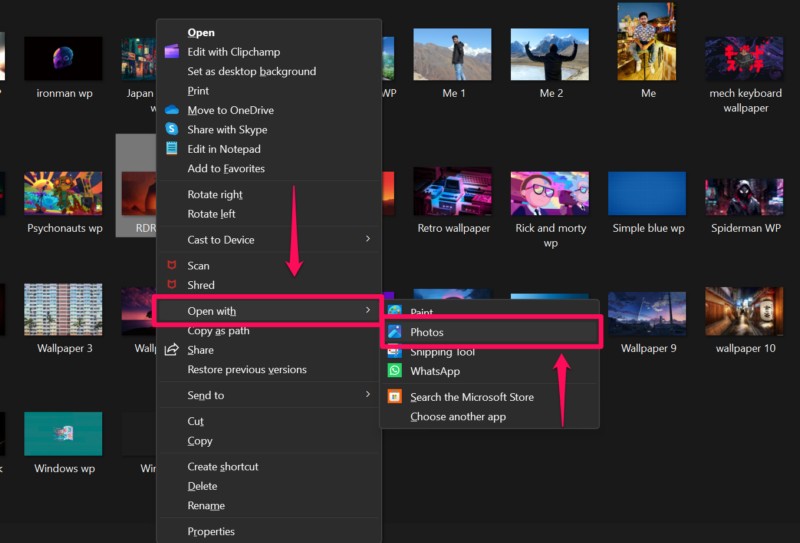Select the Simple blue wp thumbnail
This screenshot has height=543, width=800.
pyautogui.click(x=647, y=193)
